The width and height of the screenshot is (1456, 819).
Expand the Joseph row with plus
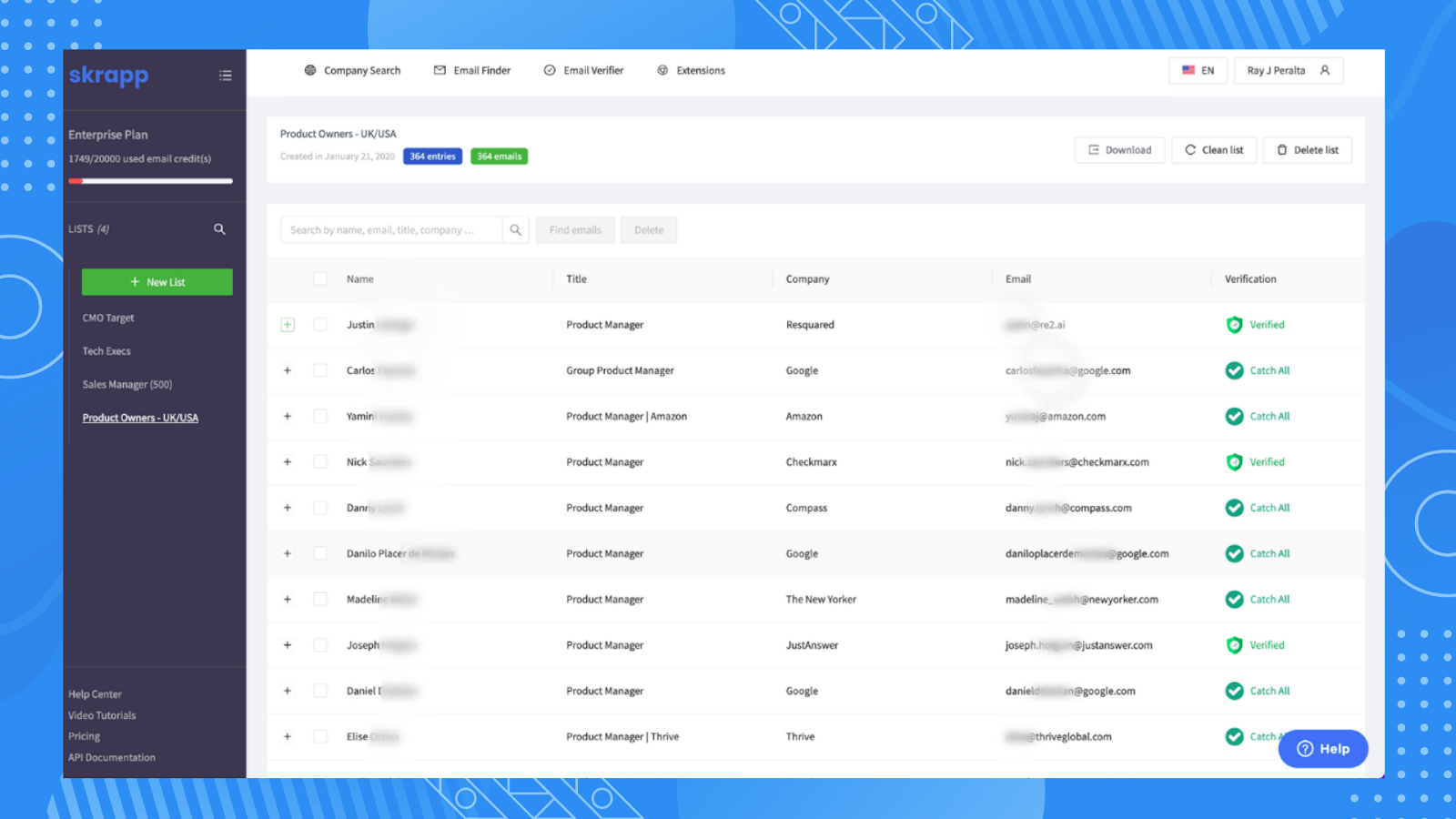[288, 645]
